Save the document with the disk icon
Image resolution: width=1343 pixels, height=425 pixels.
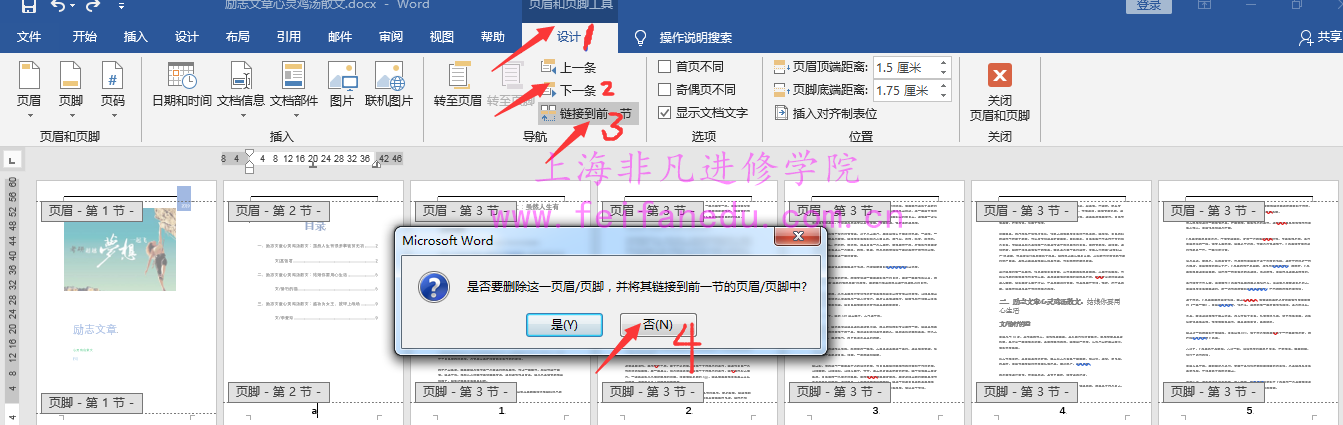click(28, 7)
